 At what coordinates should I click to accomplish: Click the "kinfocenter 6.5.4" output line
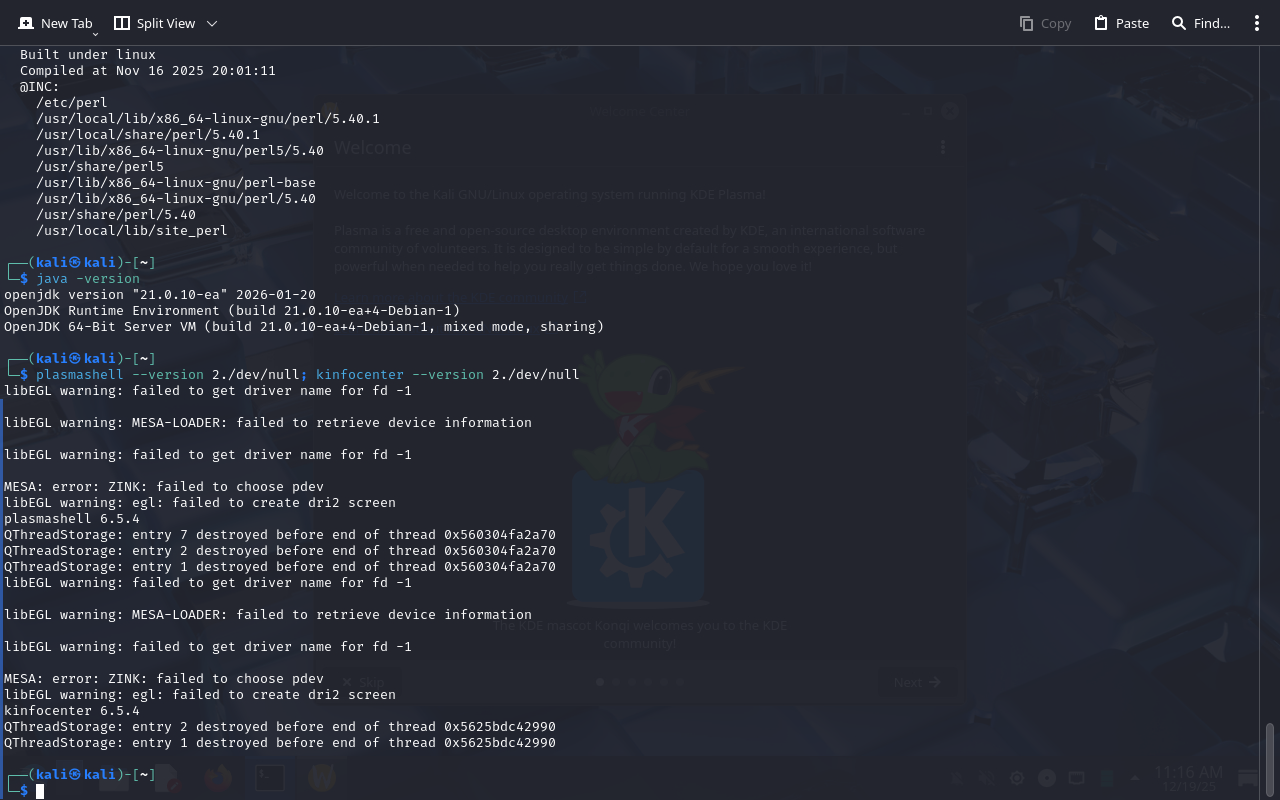pos(72,711)
